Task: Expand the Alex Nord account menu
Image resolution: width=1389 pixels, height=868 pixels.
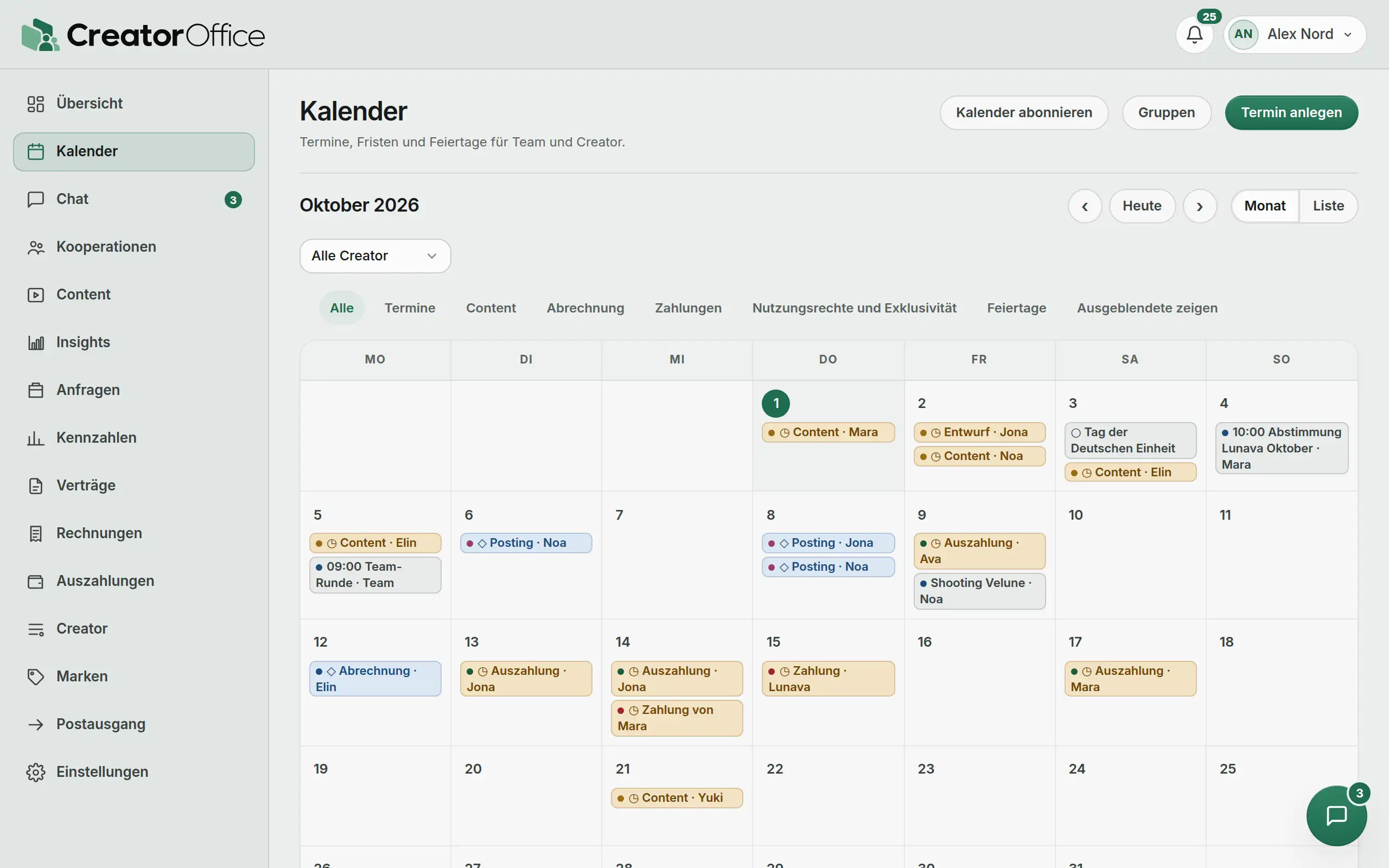Action: [1295, 34]
